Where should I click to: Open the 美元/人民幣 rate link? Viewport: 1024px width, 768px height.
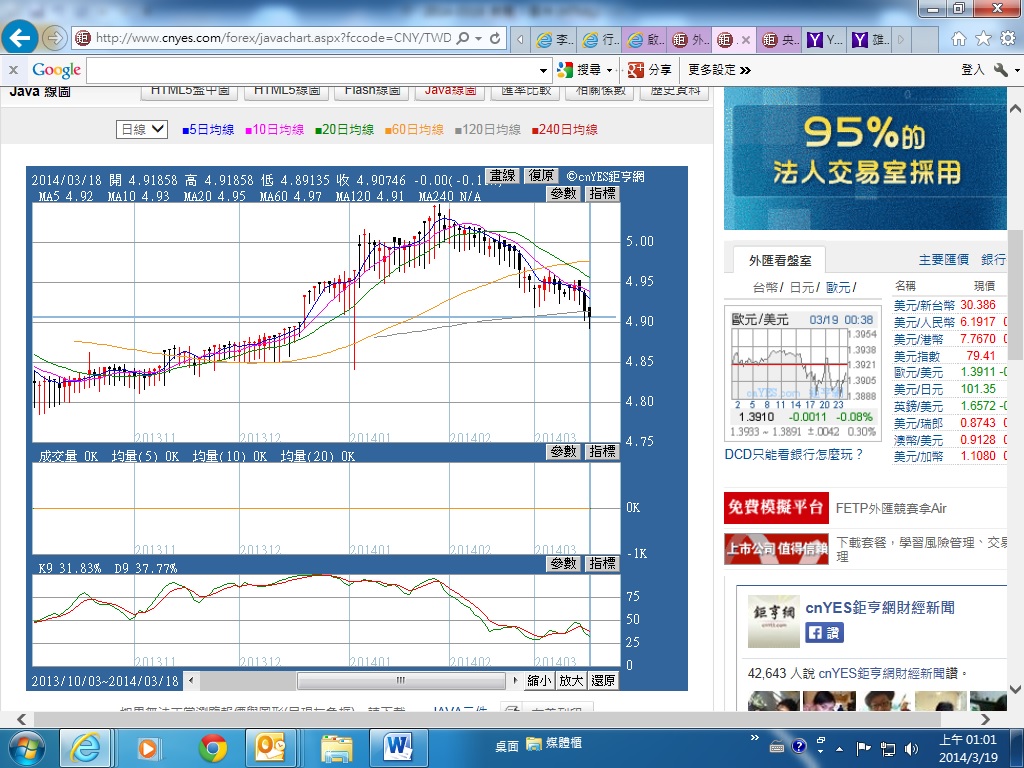pos(924,322)
